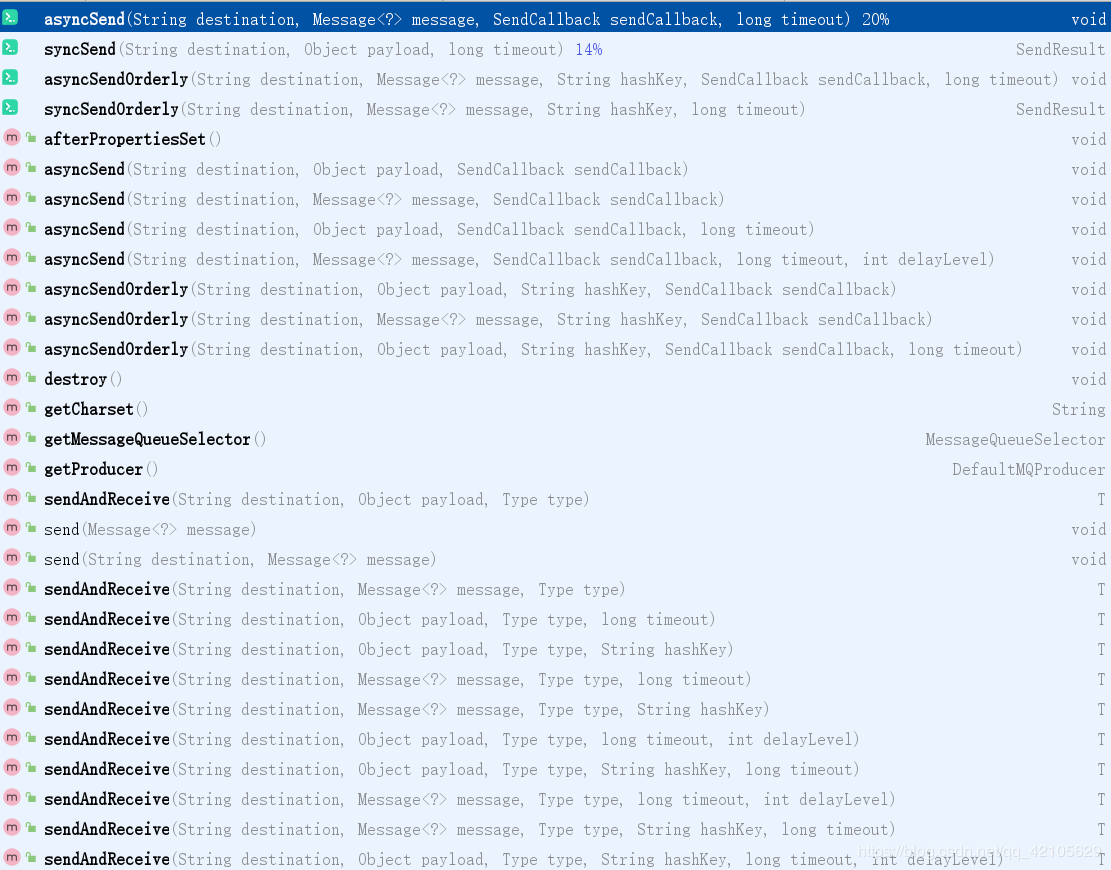Image resolution: width=1111 pixels, height=870 pixels.
Task: Click the method icon next to destroy()
Action: click(12, 379)
